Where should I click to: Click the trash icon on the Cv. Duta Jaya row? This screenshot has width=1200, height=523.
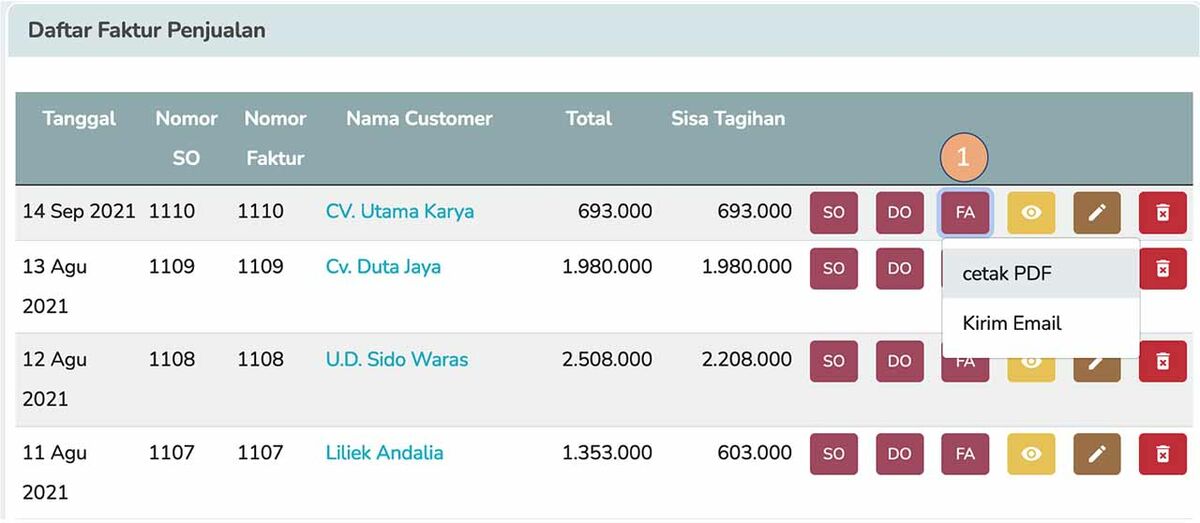coord(1162,268)
